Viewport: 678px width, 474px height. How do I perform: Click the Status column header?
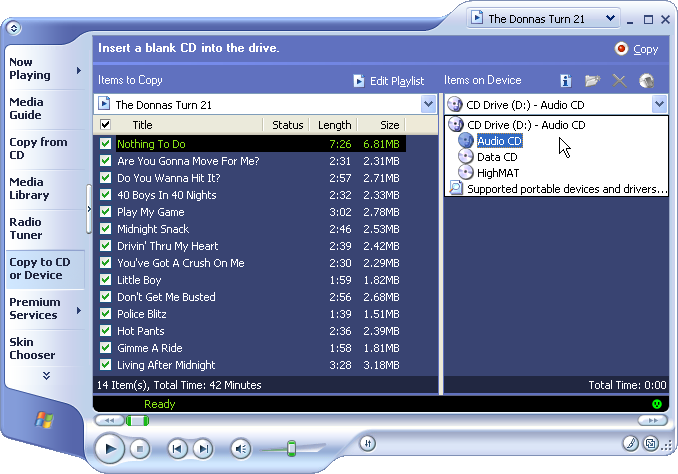tap(287, 125)
